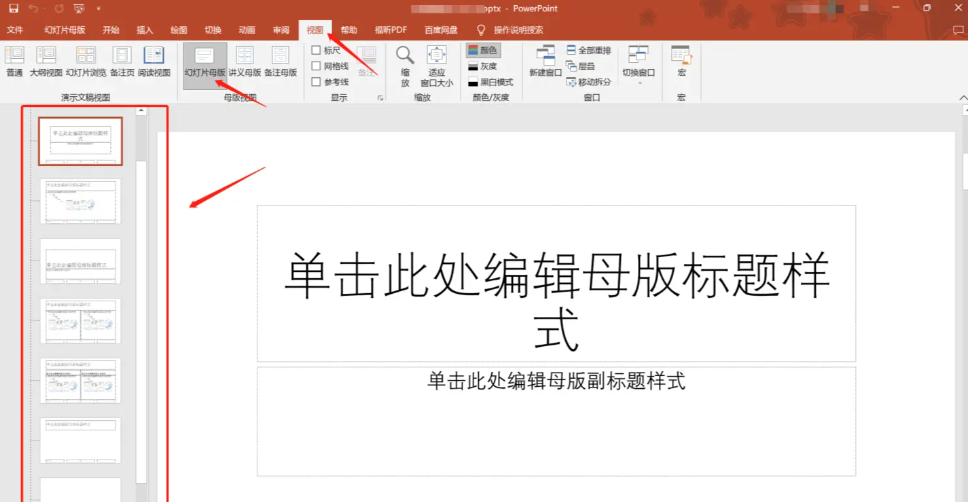
Task: Switch to the 动画 animations tab
Action: [246, 30]
